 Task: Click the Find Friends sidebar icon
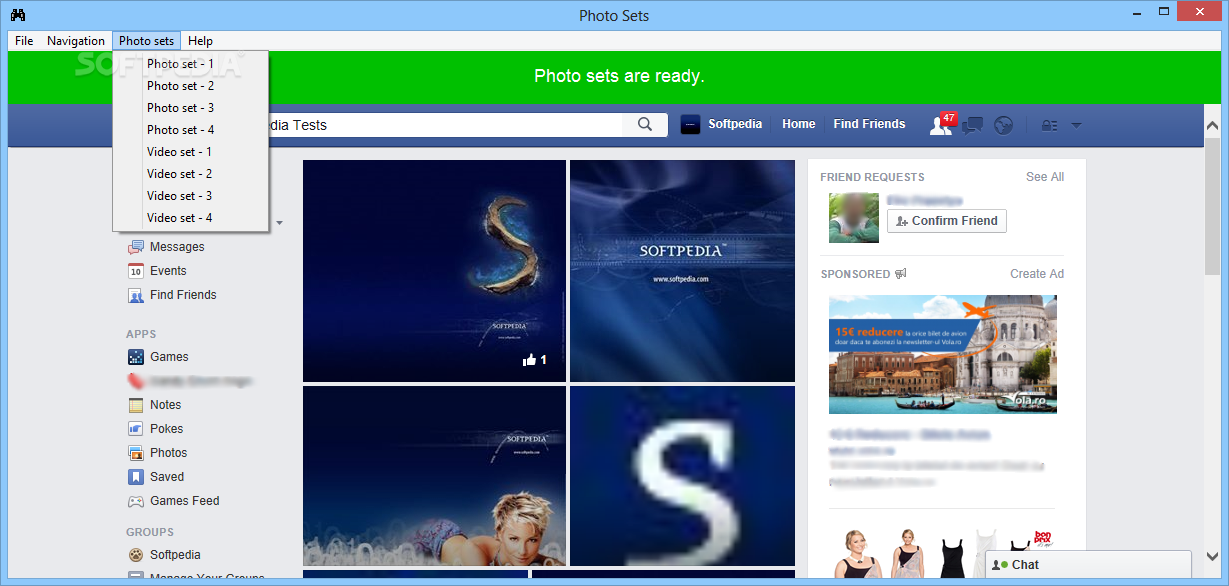click(x=135, y=295)
